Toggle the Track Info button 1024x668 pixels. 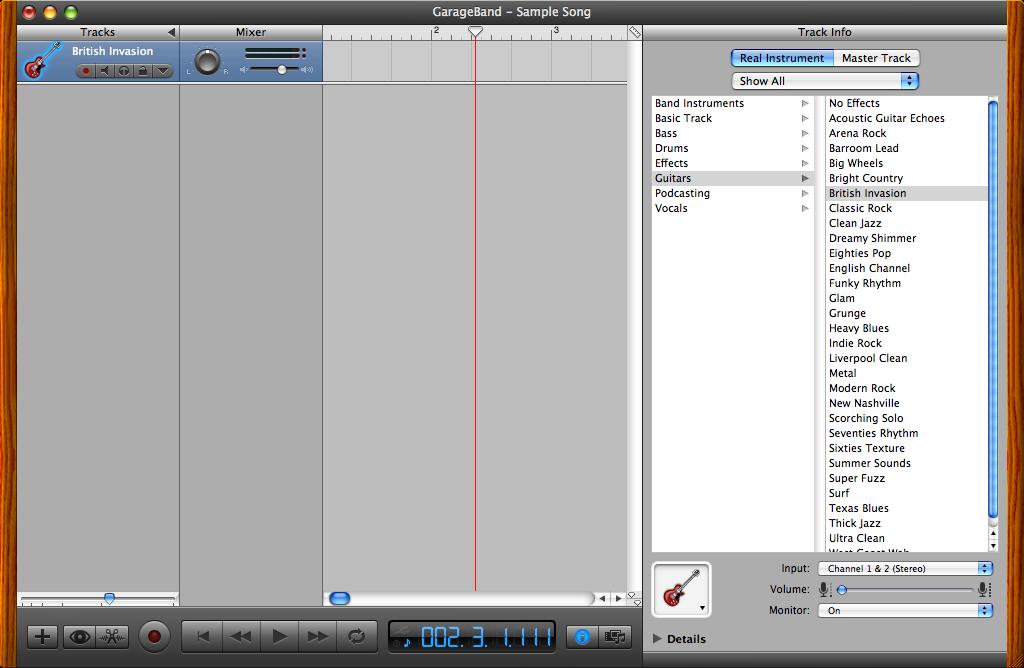click(582, 637)
